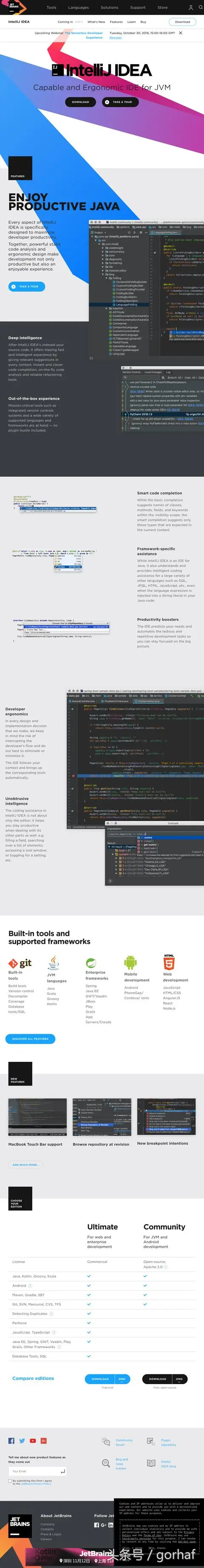Click the git Built-in tools icon

20,963
